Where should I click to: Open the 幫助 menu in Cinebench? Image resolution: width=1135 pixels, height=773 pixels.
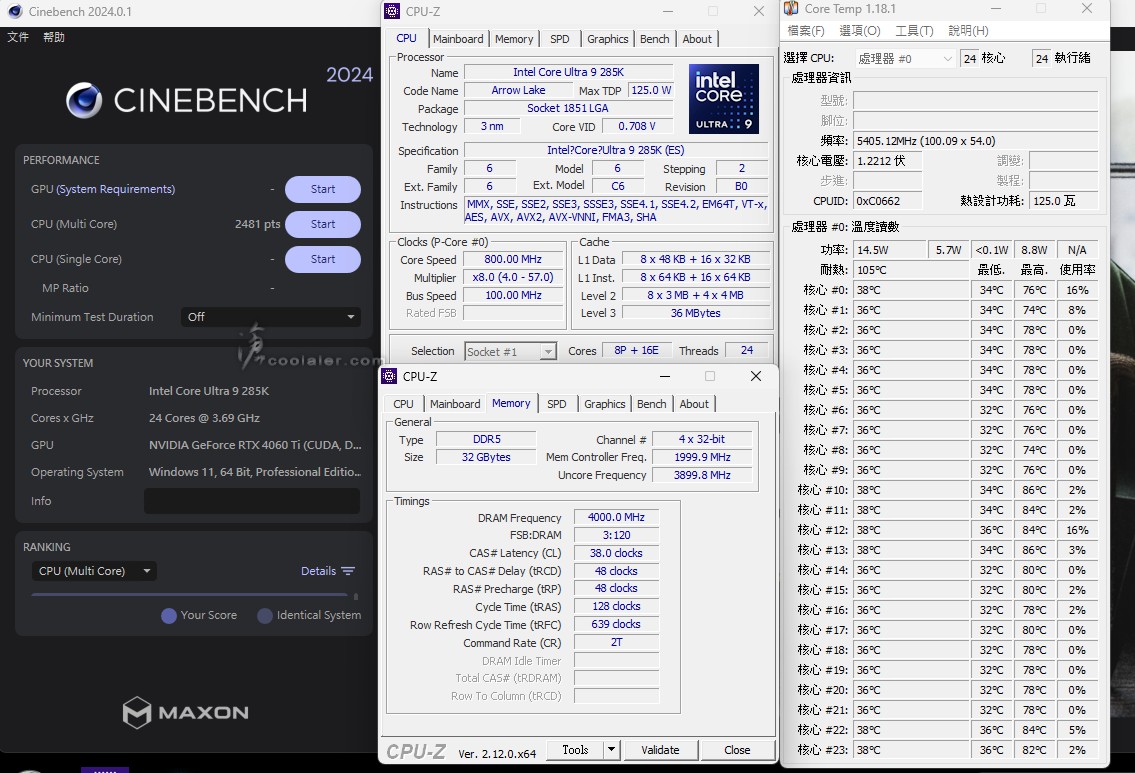tap(54, 37)
